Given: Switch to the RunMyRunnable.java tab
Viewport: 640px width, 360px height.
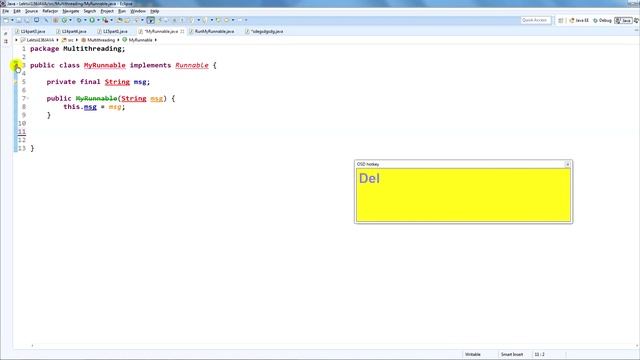Looking at the screenshot, I should [x=211, y=31].
